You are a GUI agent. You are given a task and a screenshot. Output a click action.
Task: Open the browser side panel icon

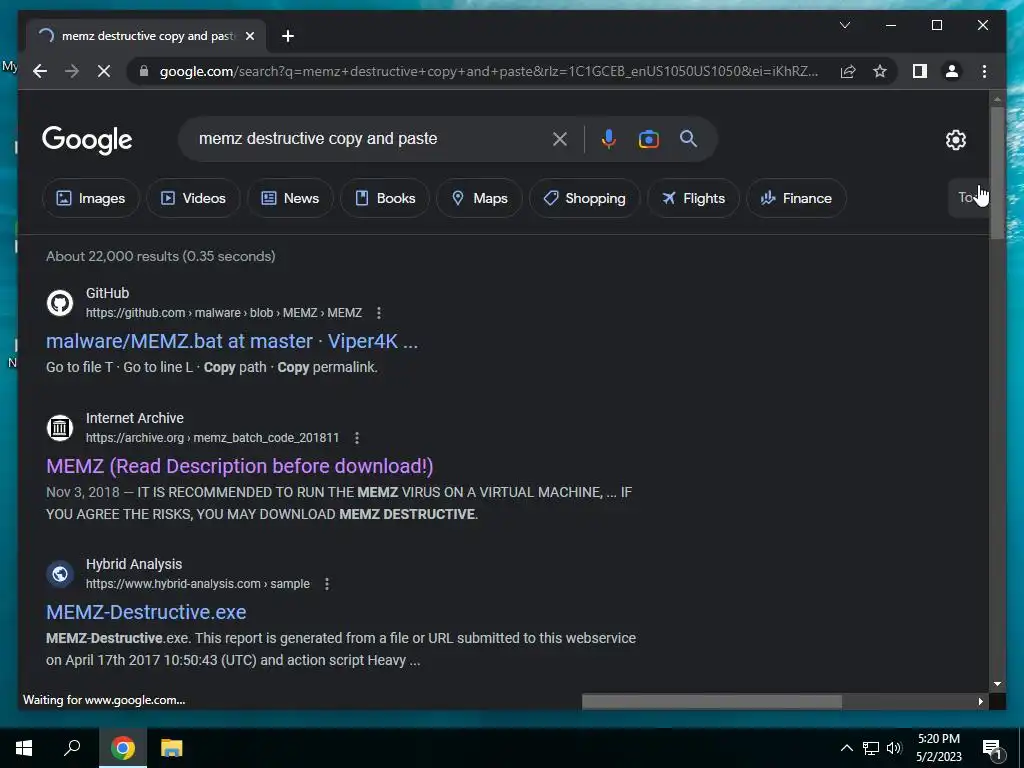920,71
